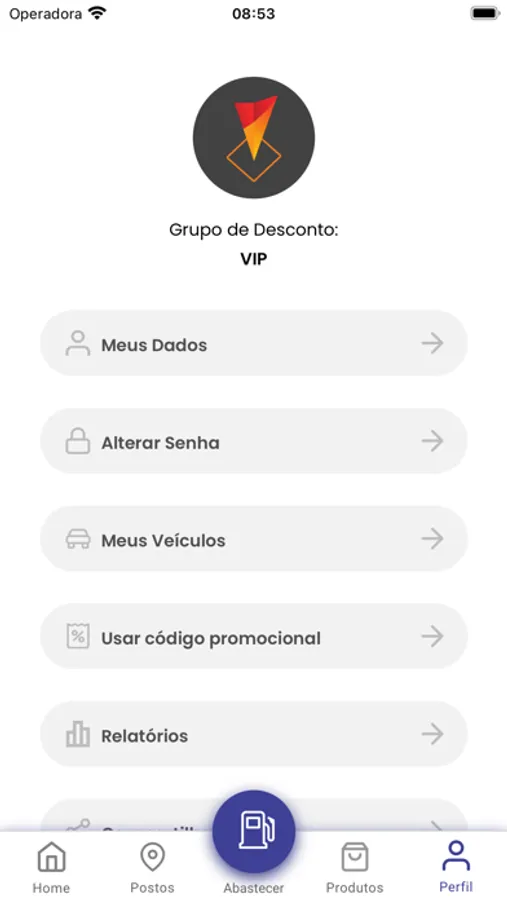The width and height of the screenshot is (507, 900).
Task: Click the person icon beside Meus Dados
Action: 78,343
